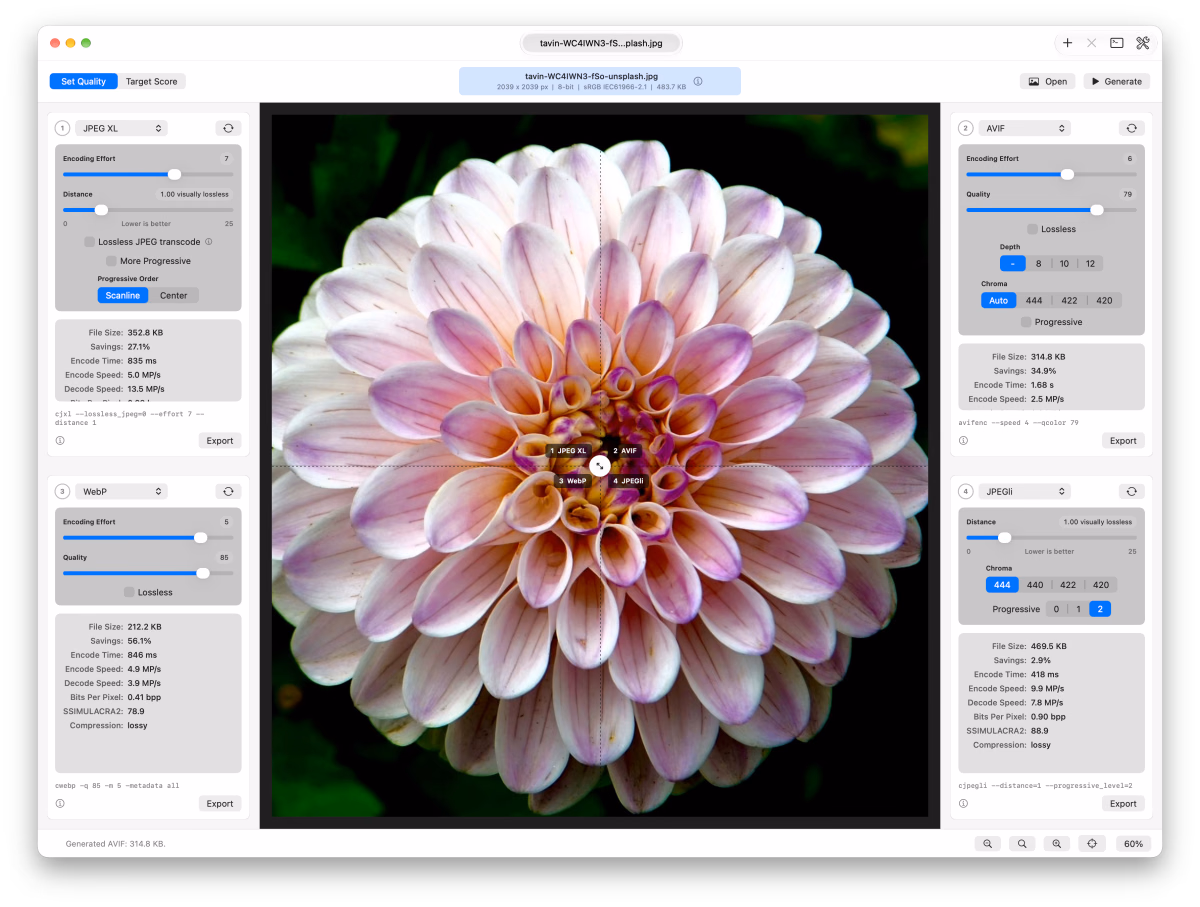Viewport: 1200px width, 907px height.
Task: Open the wrench and screwdriver tools icon
Action: click(x=1143, y=43)
